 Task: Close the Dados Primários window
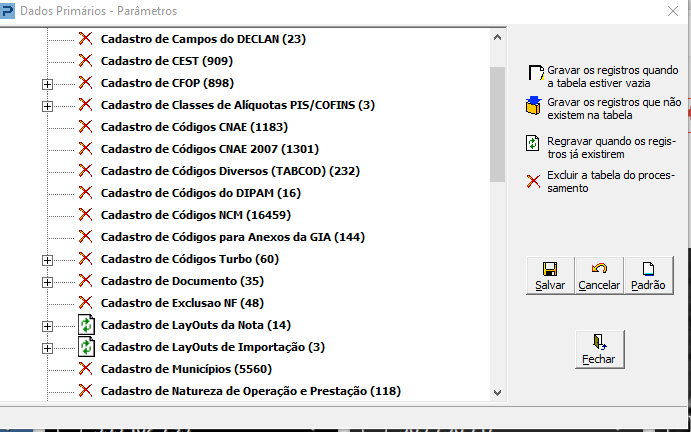672,11
